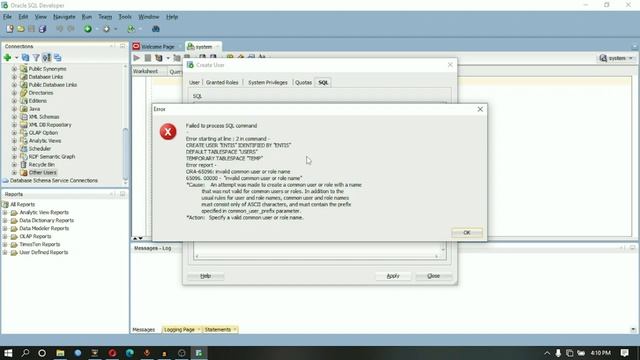
Task: Click the Run Script icon in worksheet toolbar
Action: (x=158, y=58)
